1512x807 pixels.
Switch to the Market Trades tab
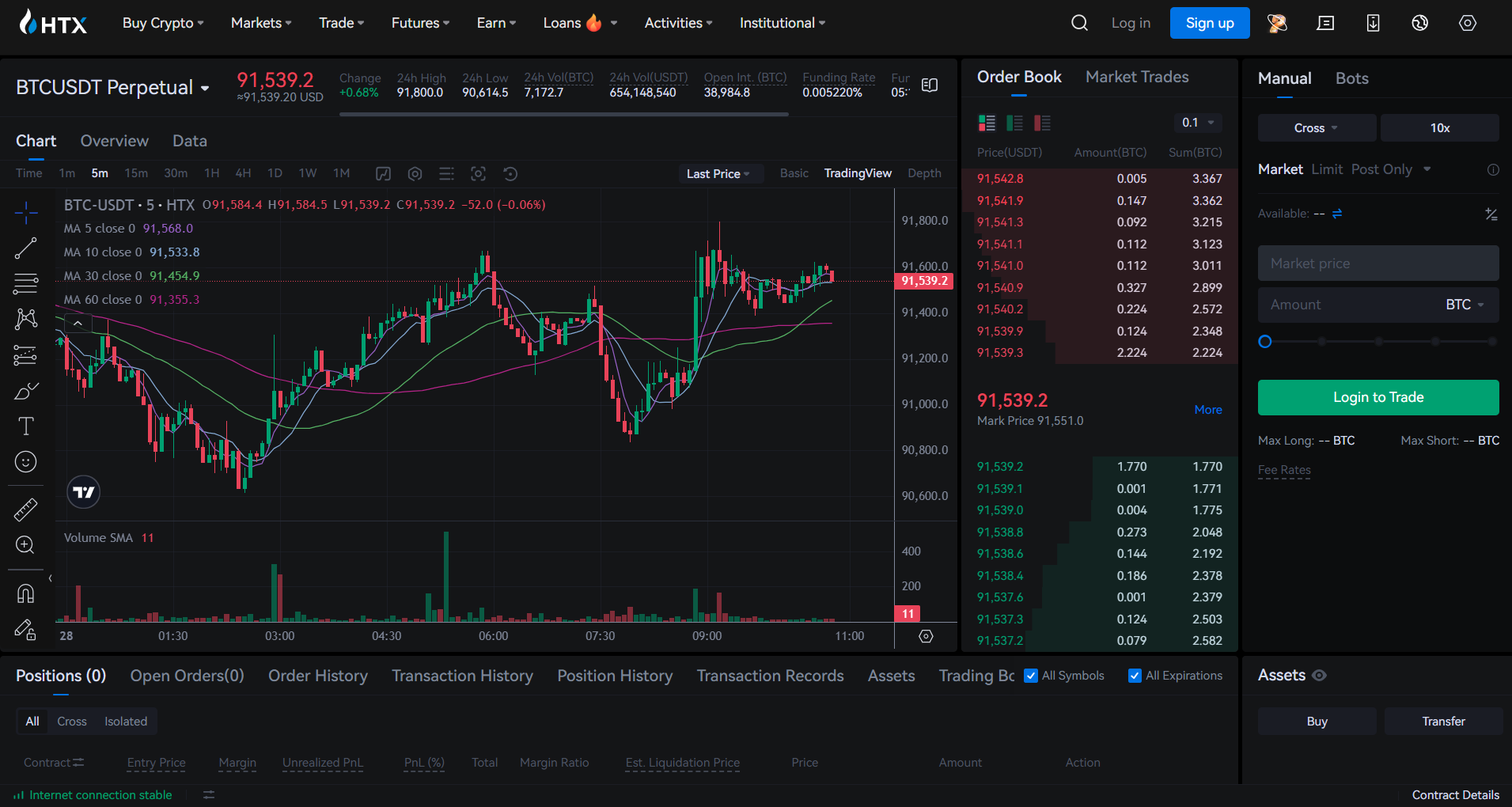tap(1137, 77)
